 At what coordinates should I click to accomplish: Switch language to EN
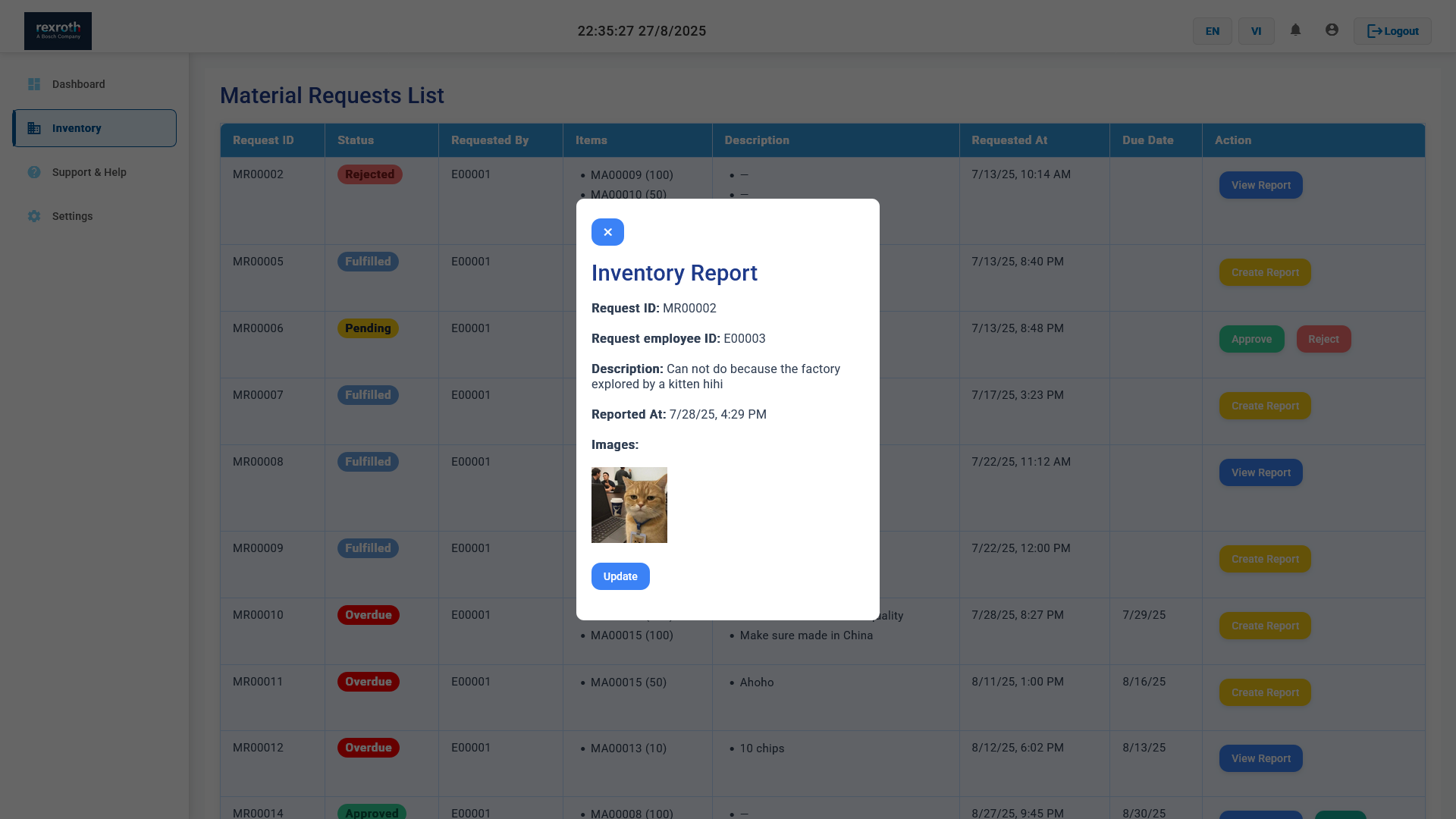click(x=1212, y=31)
